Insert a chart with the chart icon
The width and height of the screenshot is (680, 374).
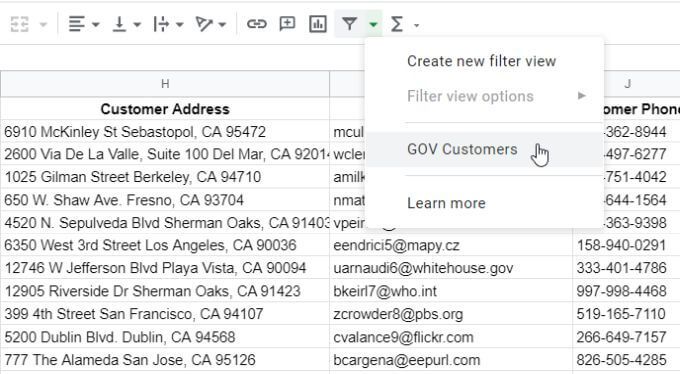(x=317, y=24)
